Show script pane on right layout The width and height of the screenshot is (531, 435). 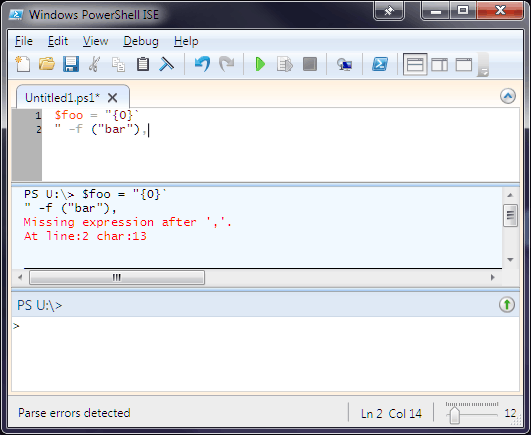(440, 64)
